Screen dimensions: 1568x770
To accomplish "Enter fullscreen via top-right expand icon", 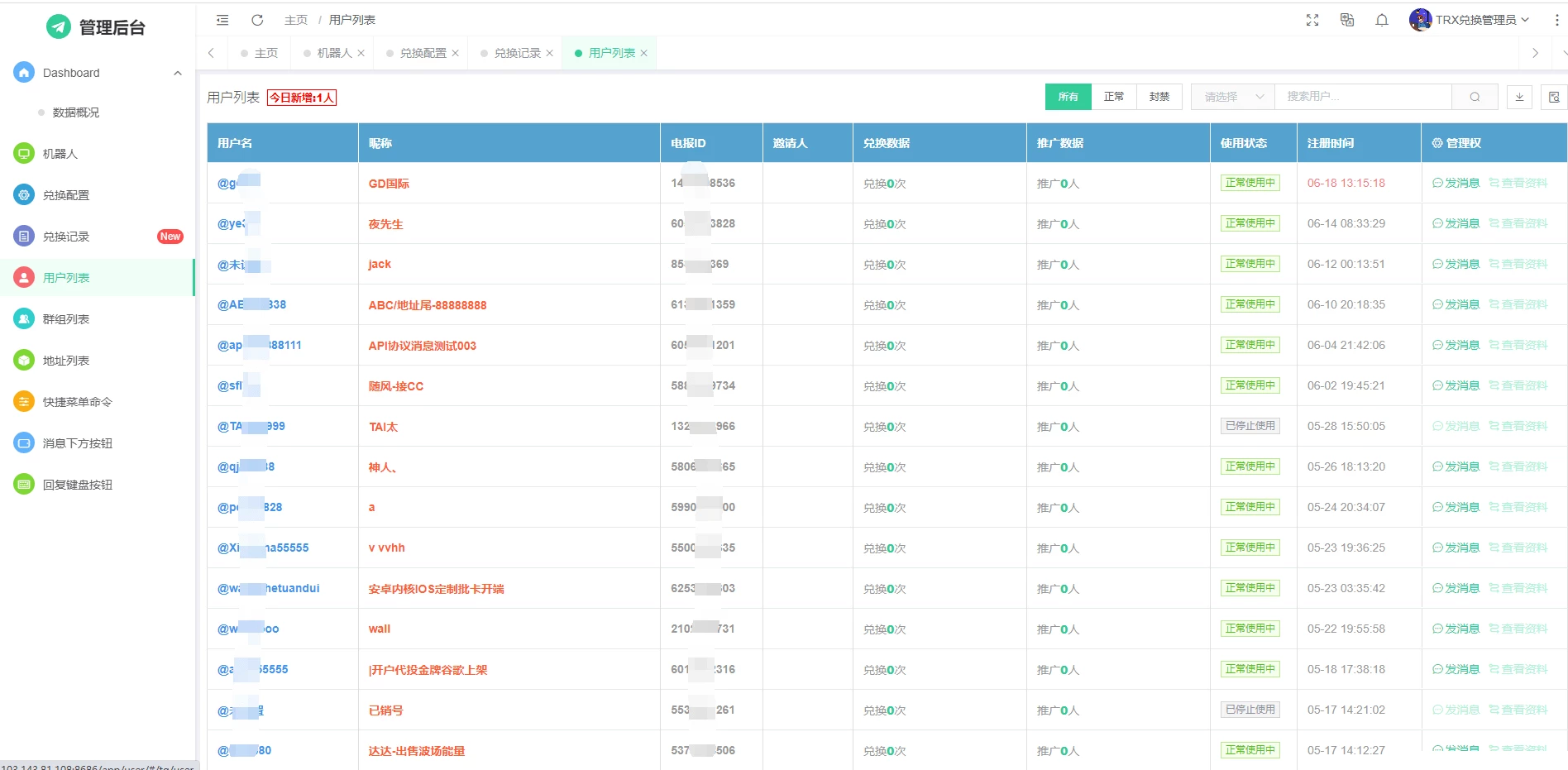I will [x=1312, y=20].
